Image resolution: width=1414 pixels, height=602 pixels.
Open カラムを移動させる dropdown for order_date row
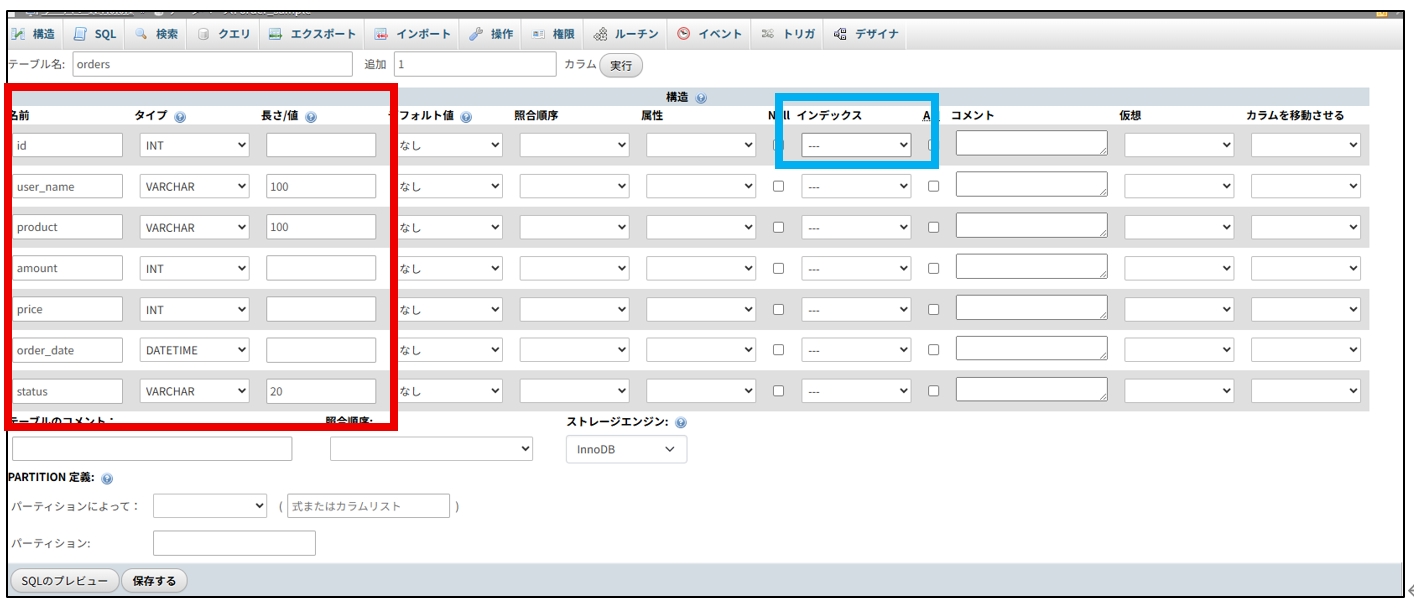(x=1306, y=350)
